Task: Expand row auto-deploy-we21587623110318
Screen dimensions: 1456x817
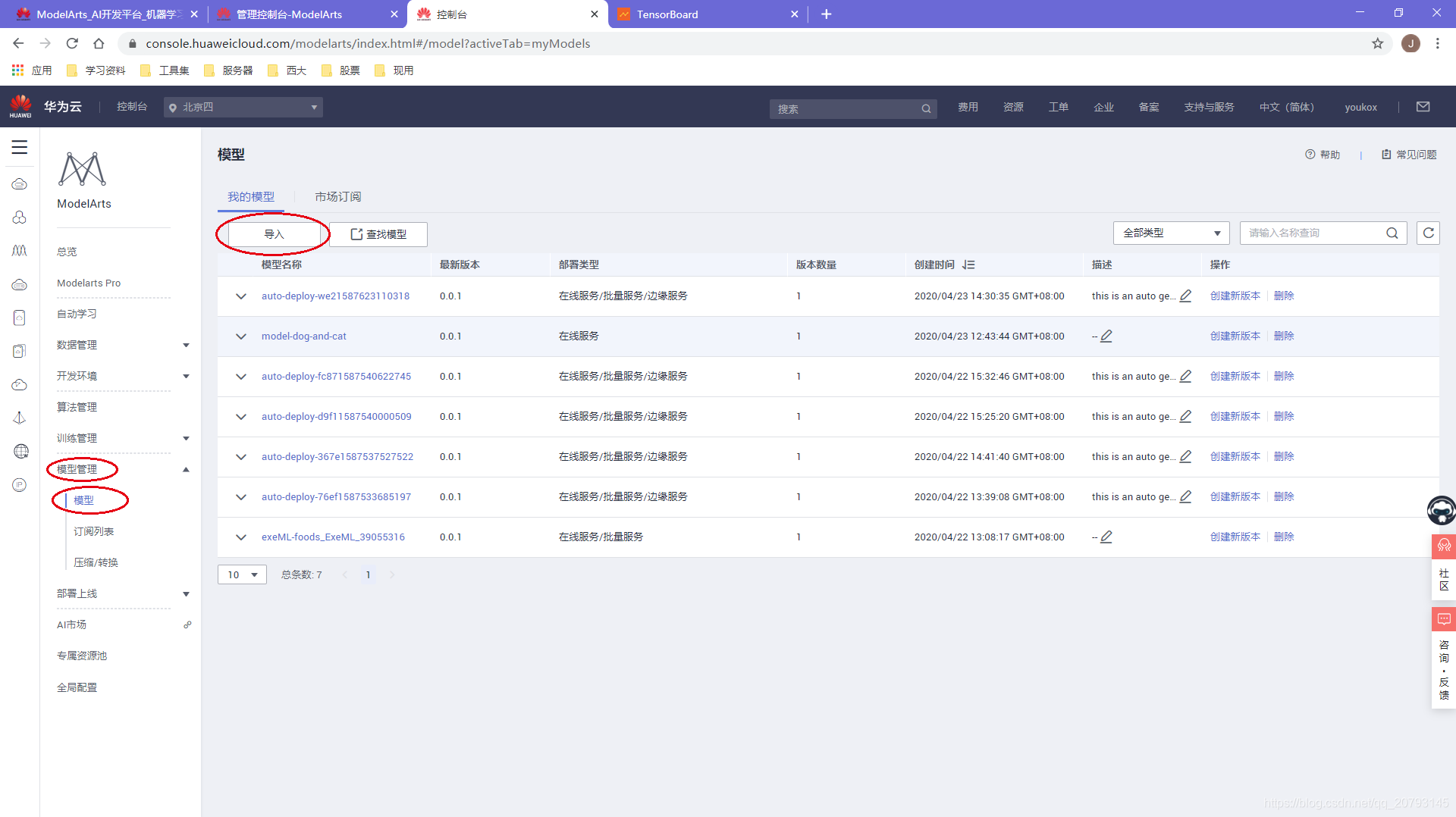Action: pos(241,296)
